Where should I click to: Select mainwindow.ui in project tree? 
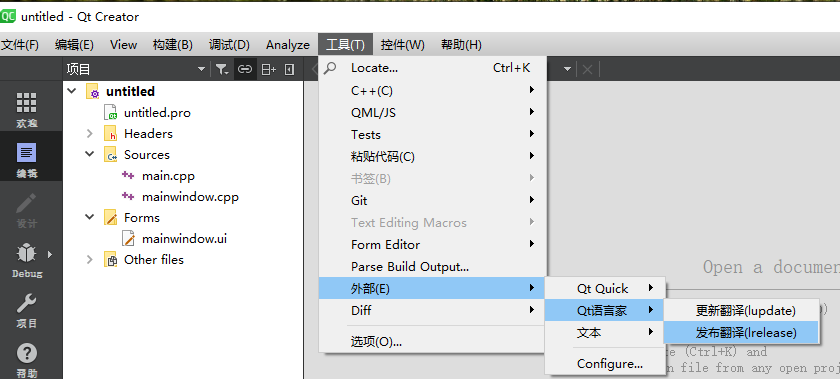click(184, 239)
